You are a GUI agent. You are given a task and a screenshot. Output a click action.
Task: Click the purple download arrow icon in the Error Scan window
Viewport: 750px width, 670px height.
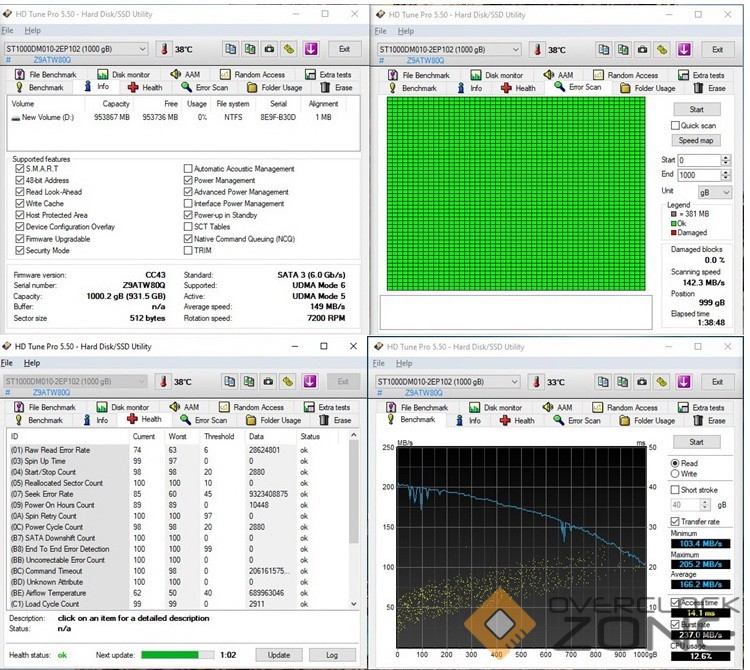click(x=683, y=49)
